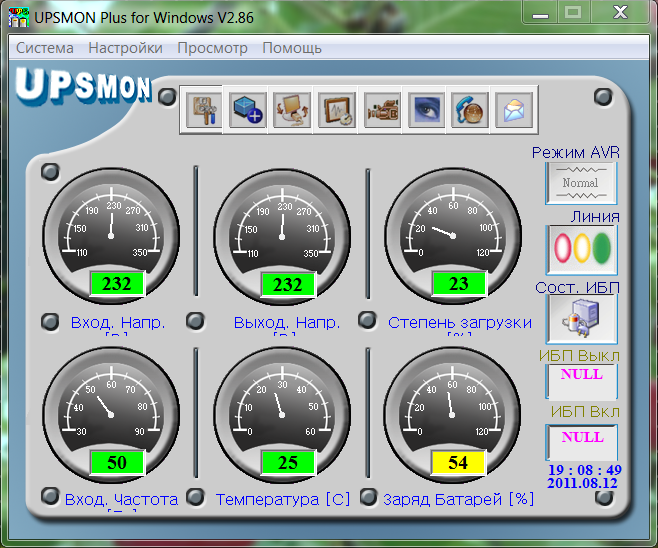This screenshot has height=548, width=658.
Task: Click the computer transfer arrows icon
Action: click(292, 110)
